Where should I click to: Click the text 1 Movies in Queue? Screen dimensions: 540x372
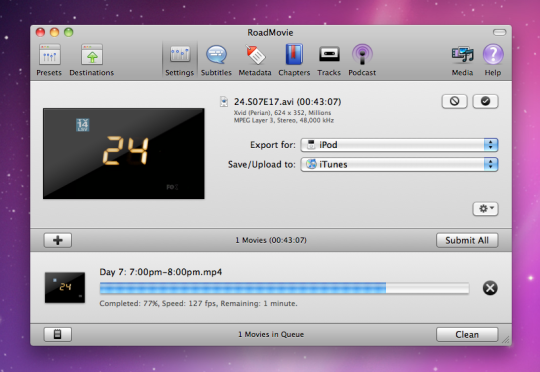tap(271, 334)
